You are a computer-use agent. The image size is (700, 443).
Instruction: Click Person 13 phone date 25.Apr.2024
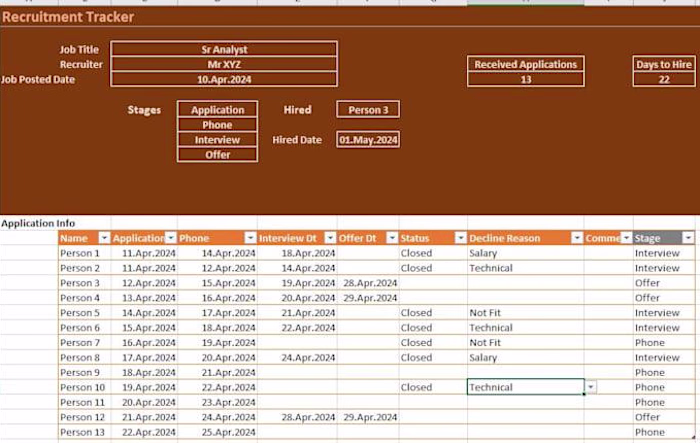(x=217, y=432)
